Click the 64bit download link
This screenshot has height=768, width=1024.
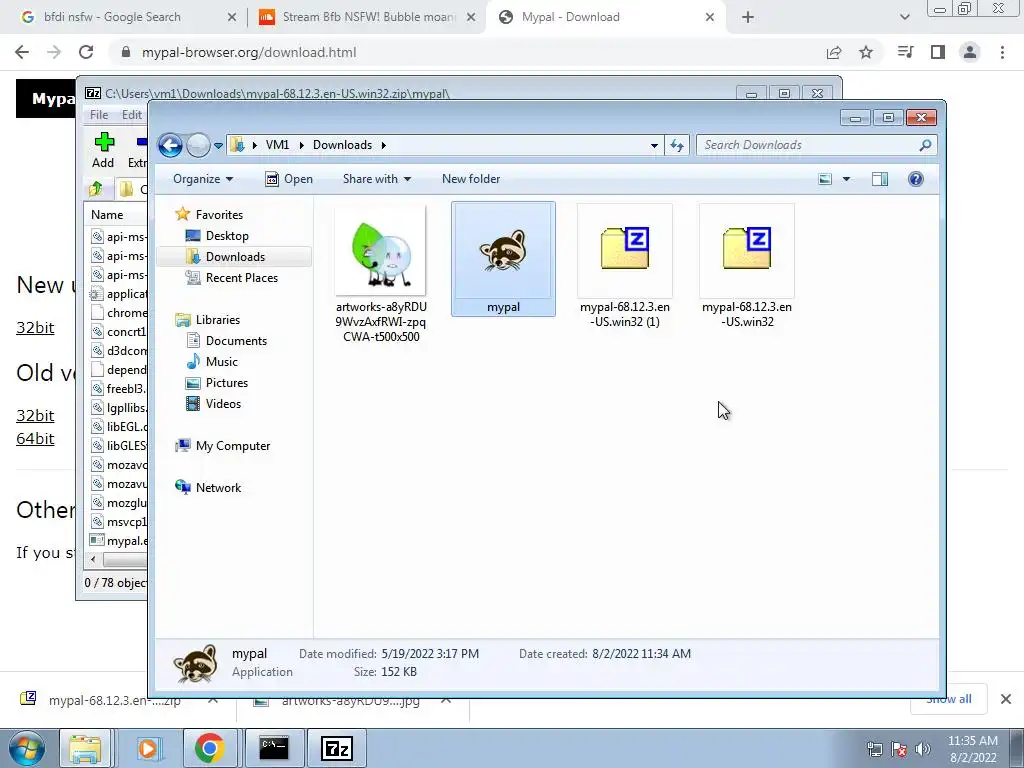coord(35,438)
